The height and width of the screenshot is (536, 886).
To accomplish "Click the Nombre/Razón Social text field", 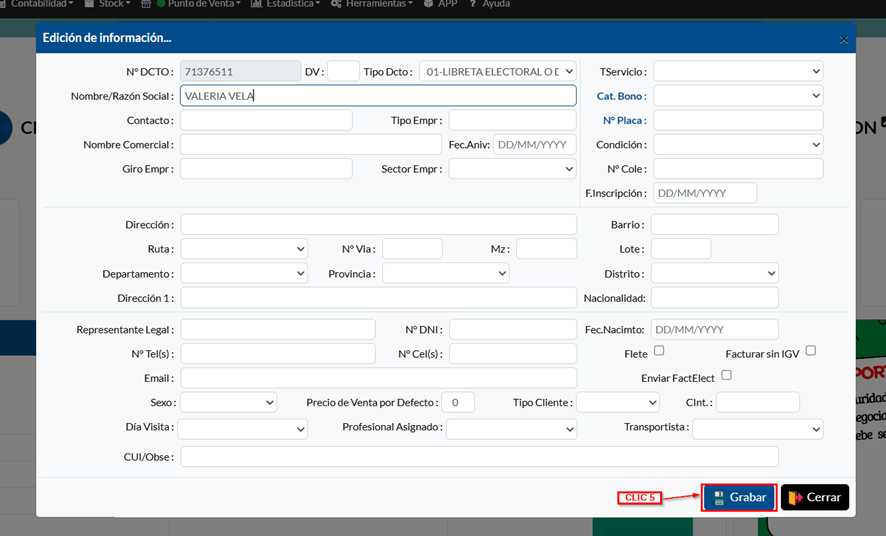I will coord(378,96).
